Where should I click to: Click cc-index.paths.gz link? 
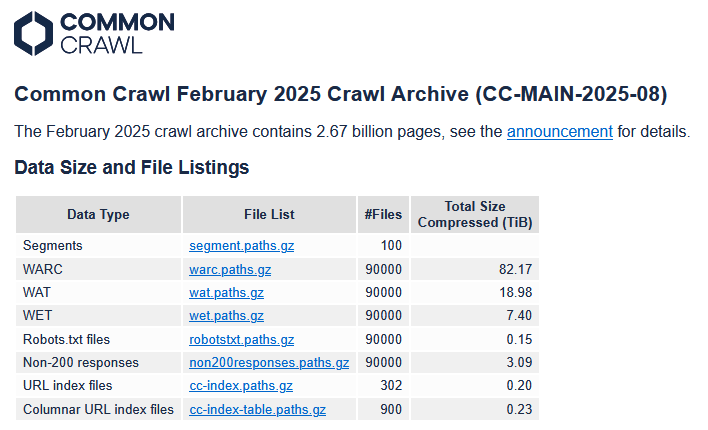click(240, 385)
